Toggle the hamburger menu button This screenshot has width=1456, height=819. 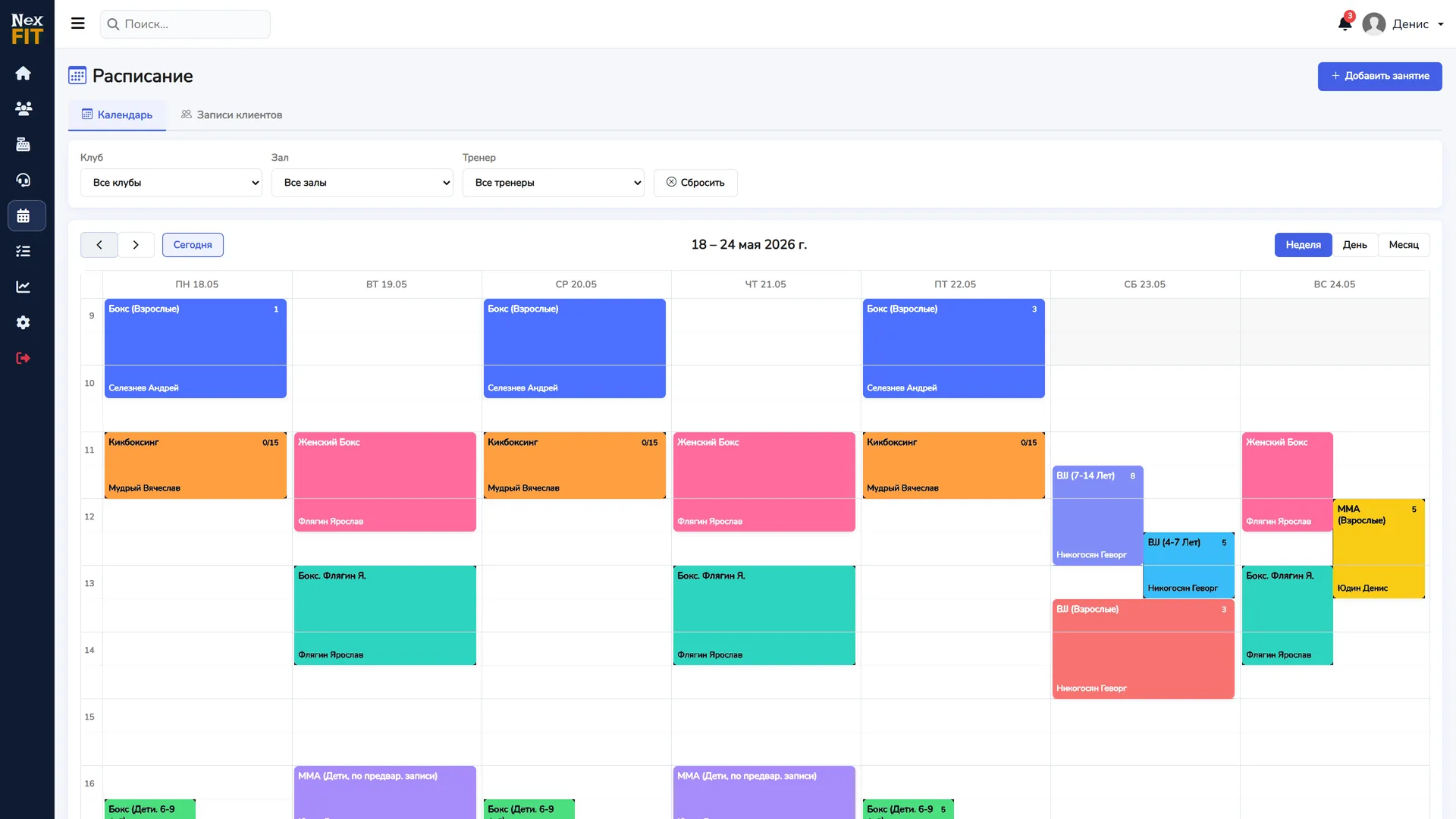[77, 24]
